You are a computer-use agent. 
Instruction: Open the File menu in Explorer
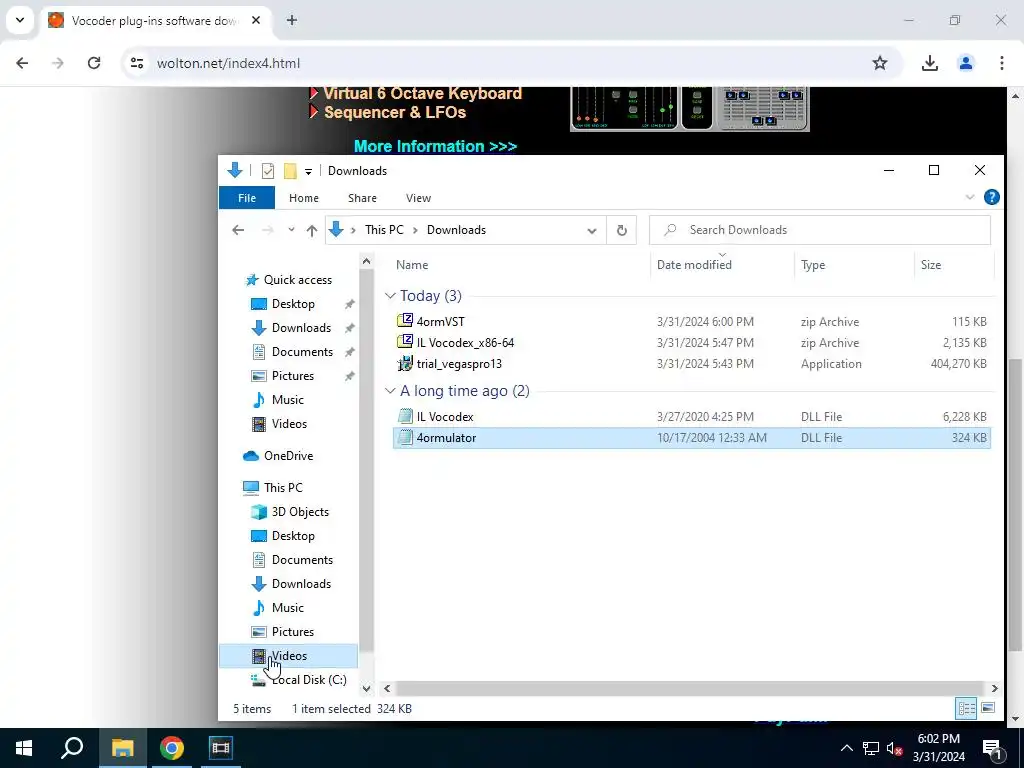pyautogui.click(x=247, y=198)
